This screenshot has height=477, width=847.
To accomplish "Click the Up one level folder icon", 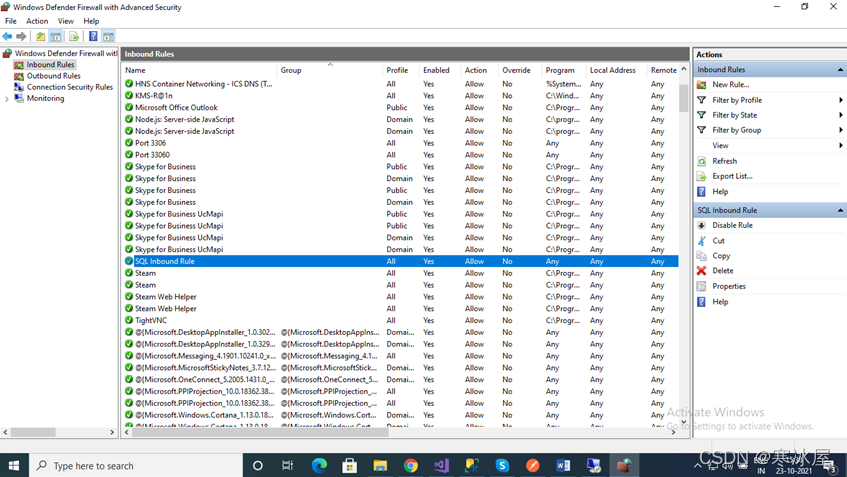I will point(41,37).
